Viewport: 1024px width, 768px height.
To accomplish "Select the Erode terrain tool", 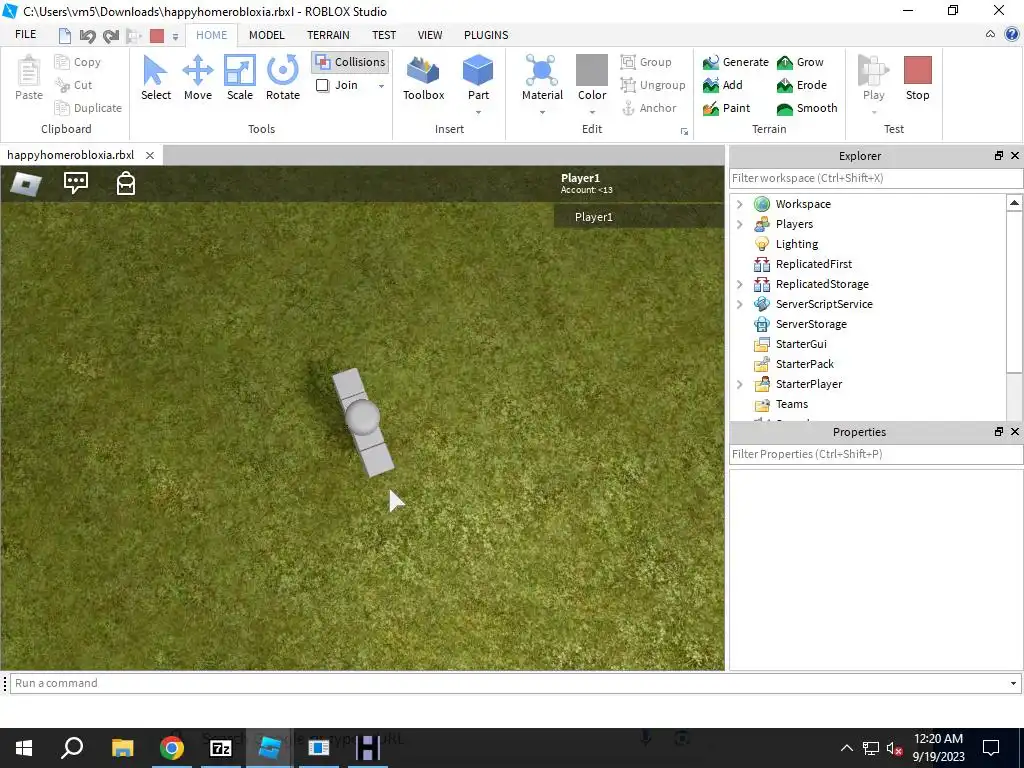I will tap(802, 85).
